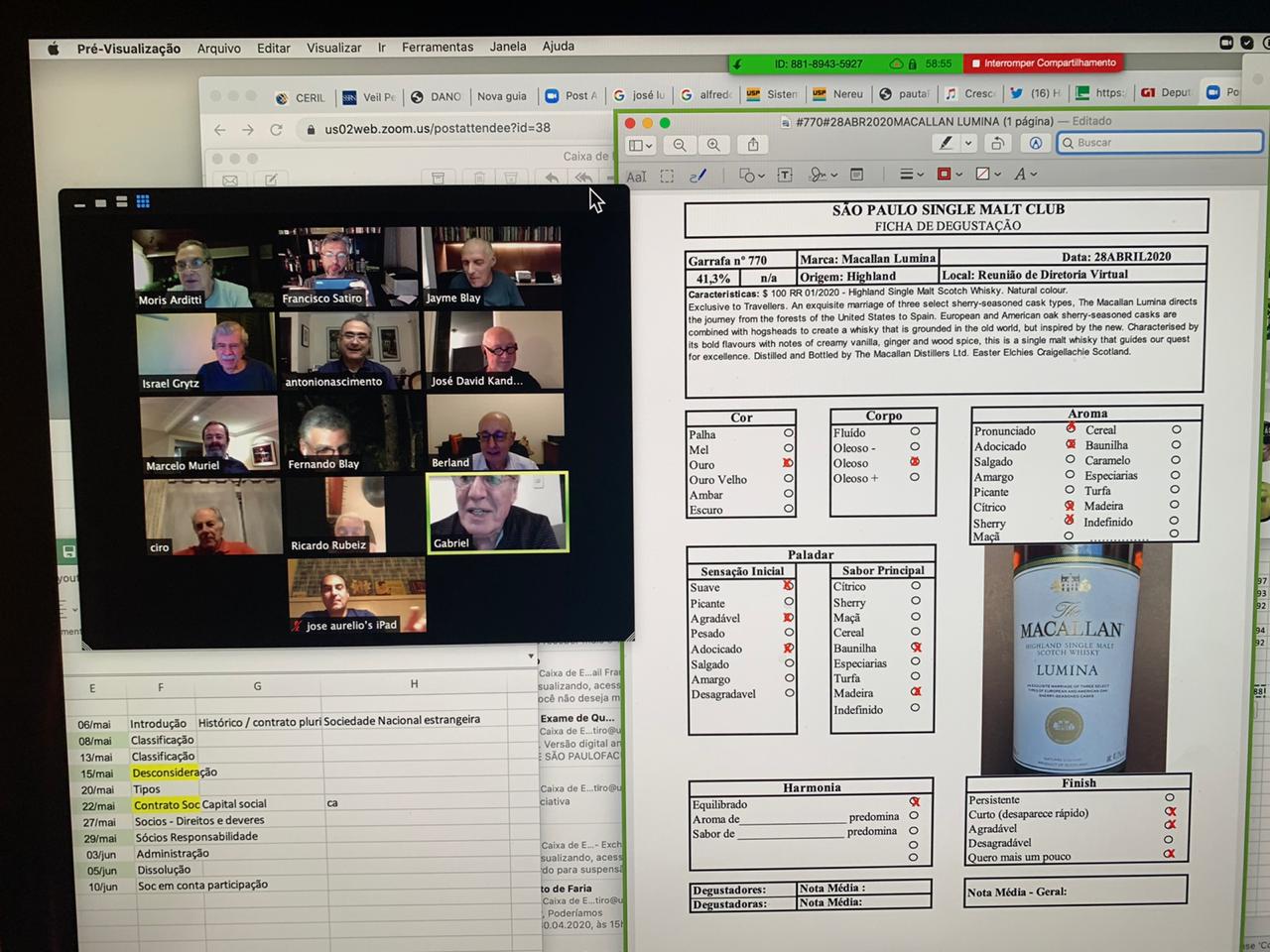Open the Visualizar menu
Screen dimensions: 1270x952
(333, 48)
